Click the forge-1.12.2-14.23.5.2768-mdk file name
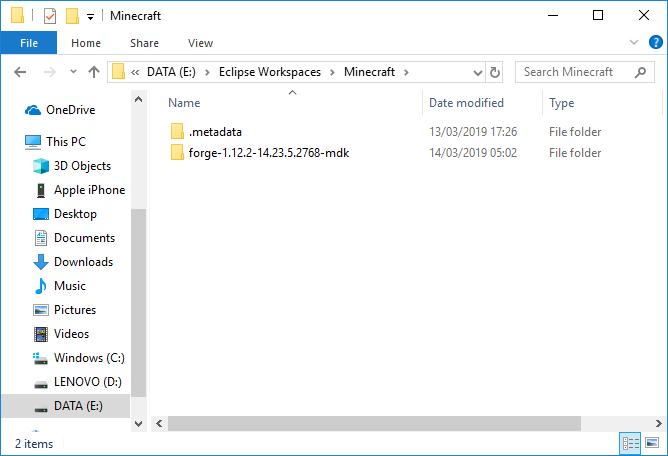The width and height of the screenshot is (668, 456). [x=269, y=153]
